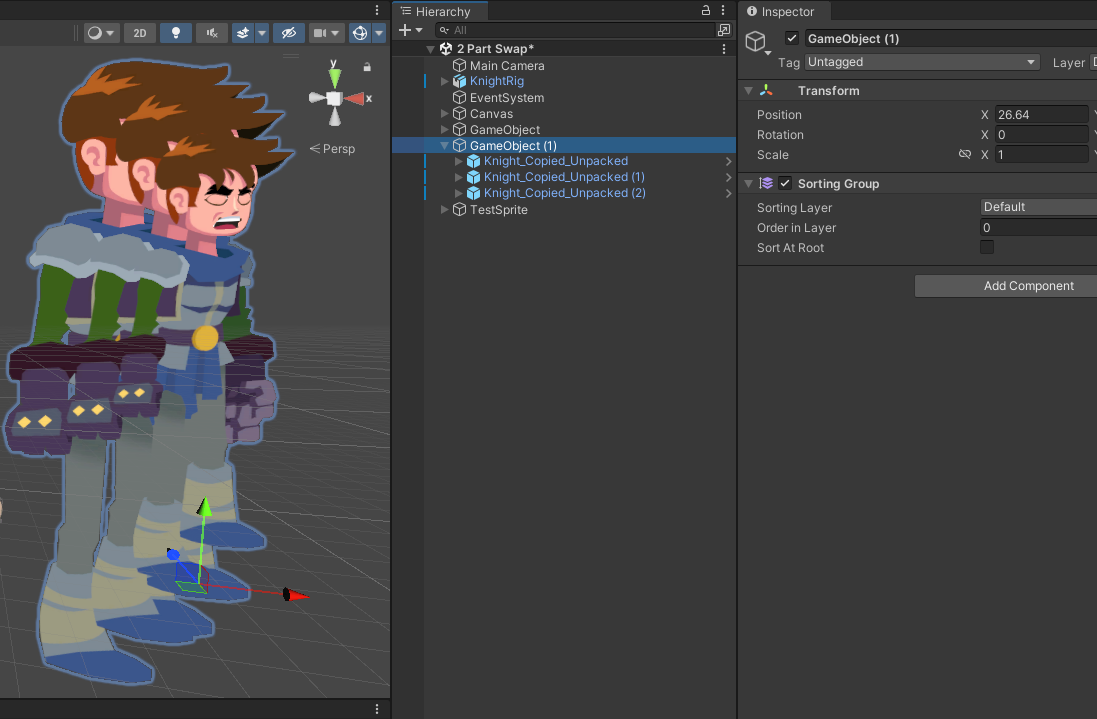The width and height of the screenshot is (1097, 719).
Task: Toggle GameObject (1) active checkbox
Action: tap(792, 38)
